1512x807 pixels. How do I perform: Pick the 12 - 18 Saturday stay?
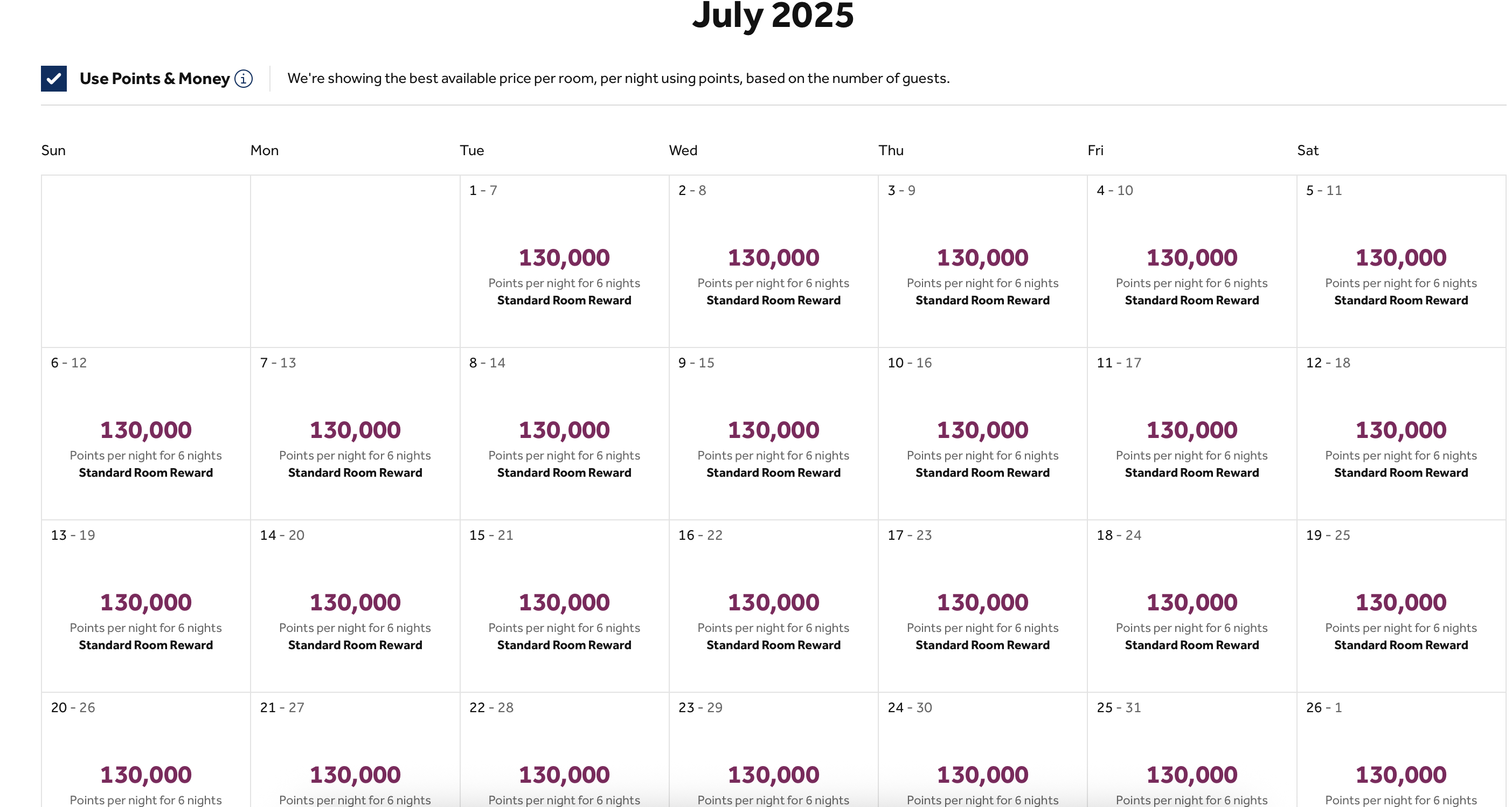pos(1402,434)
